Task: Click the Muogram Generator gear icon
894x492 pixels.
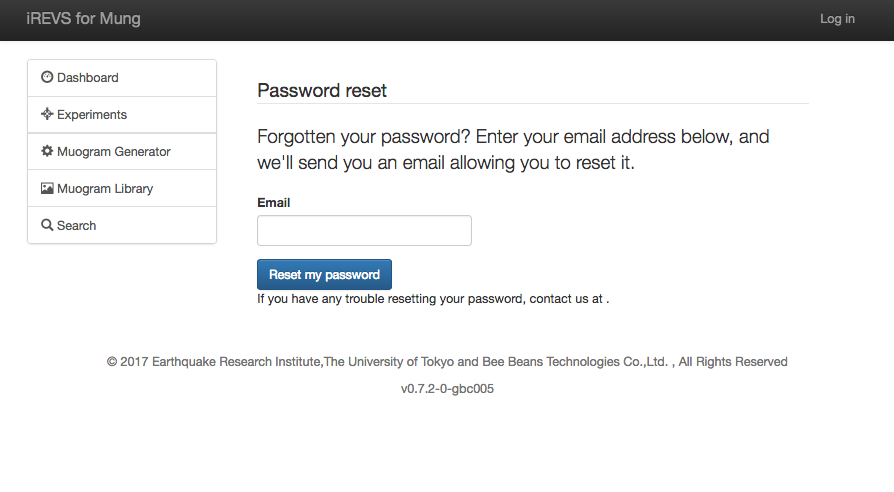Action: [47, 151]
